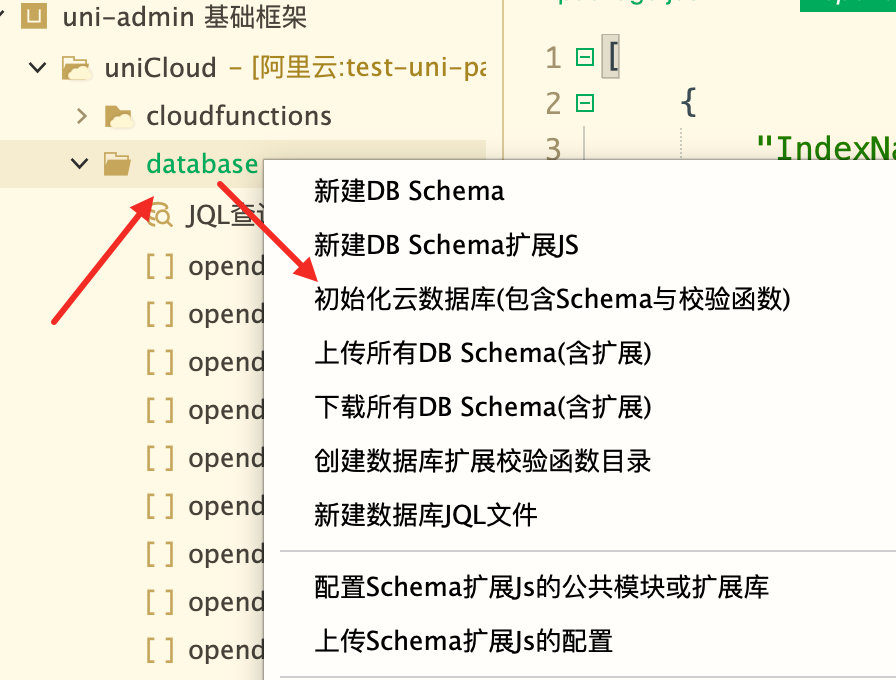Fold code at line 1
The height and width of the screenshot is (680, 896).
click(585, 58)
